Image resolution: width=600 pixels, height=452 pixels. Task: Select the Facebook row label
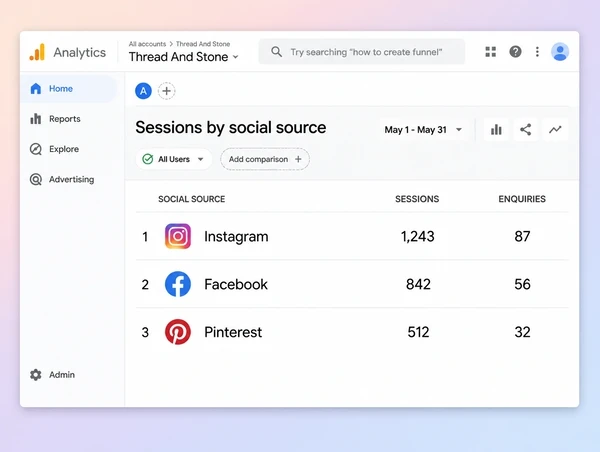point(236,284)
